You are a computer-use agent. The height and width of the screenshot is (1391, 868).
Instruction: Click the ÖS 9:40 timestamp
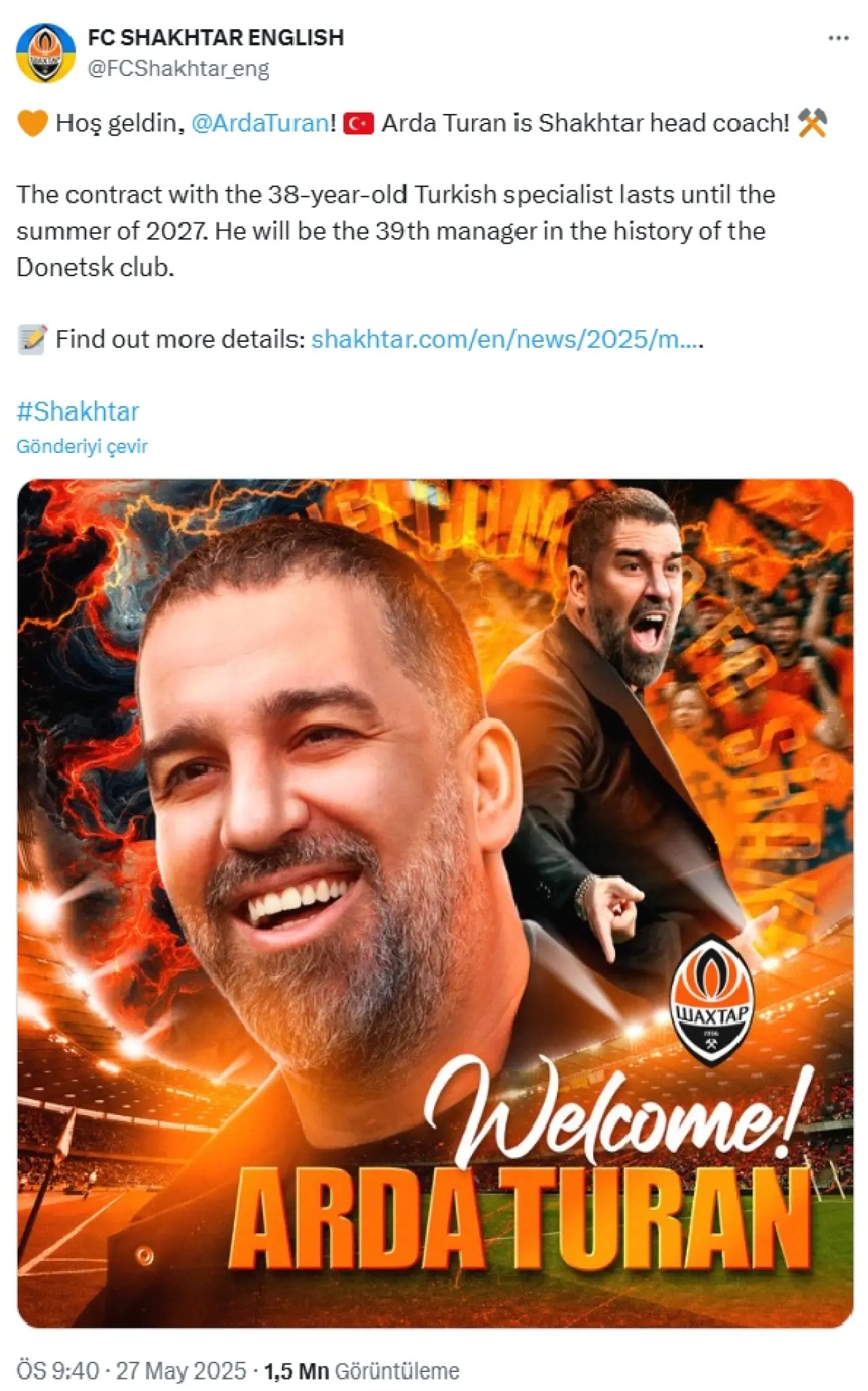[x=58, y=1371]
